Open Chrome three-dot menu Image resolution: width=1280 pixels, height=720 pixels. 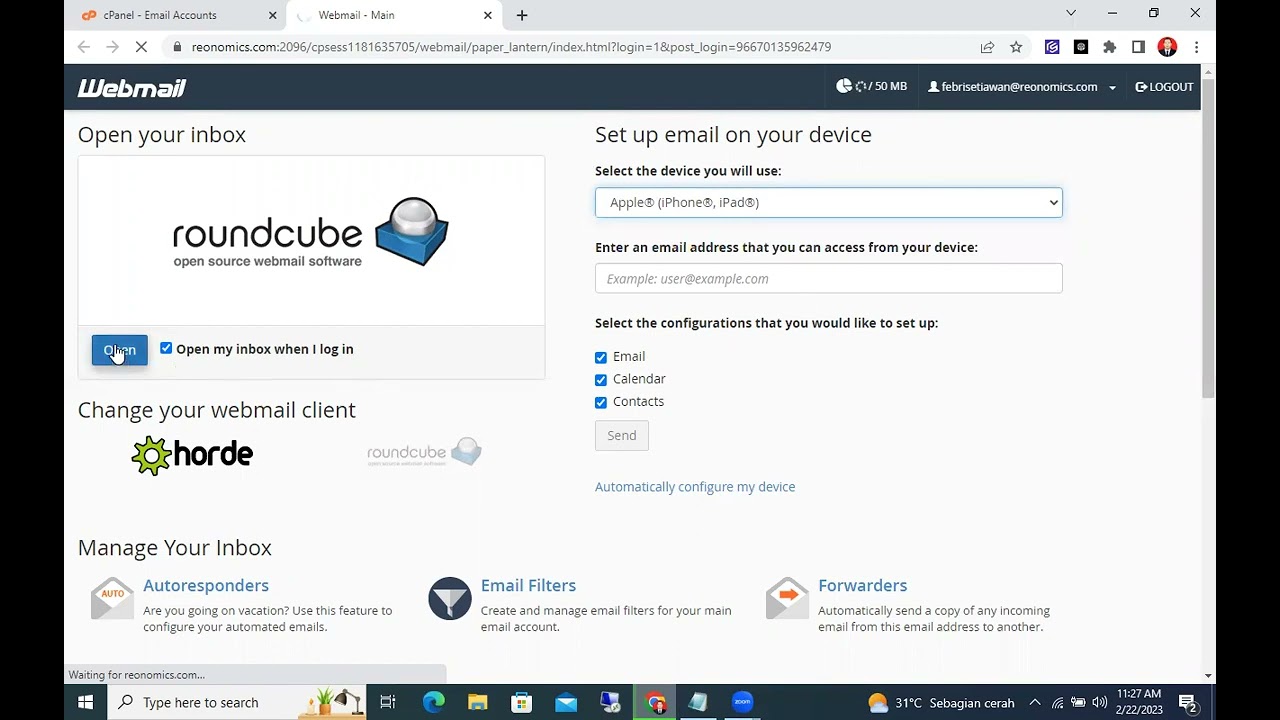click(x=1196, y=47)
